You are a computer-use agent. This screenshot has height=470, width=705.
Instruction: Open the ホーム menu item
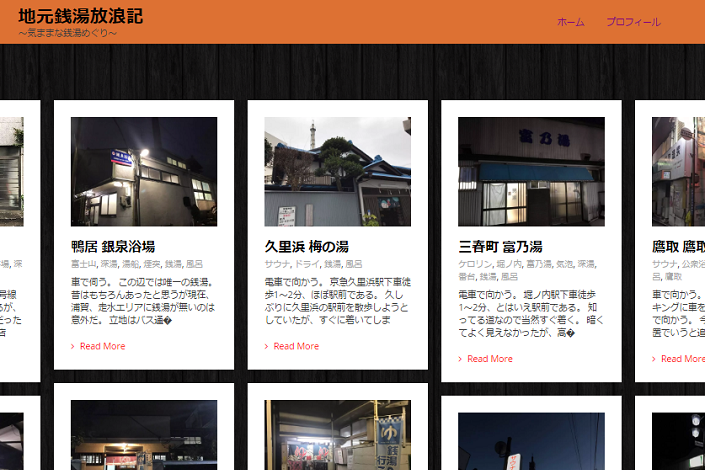tap(571, 22)
